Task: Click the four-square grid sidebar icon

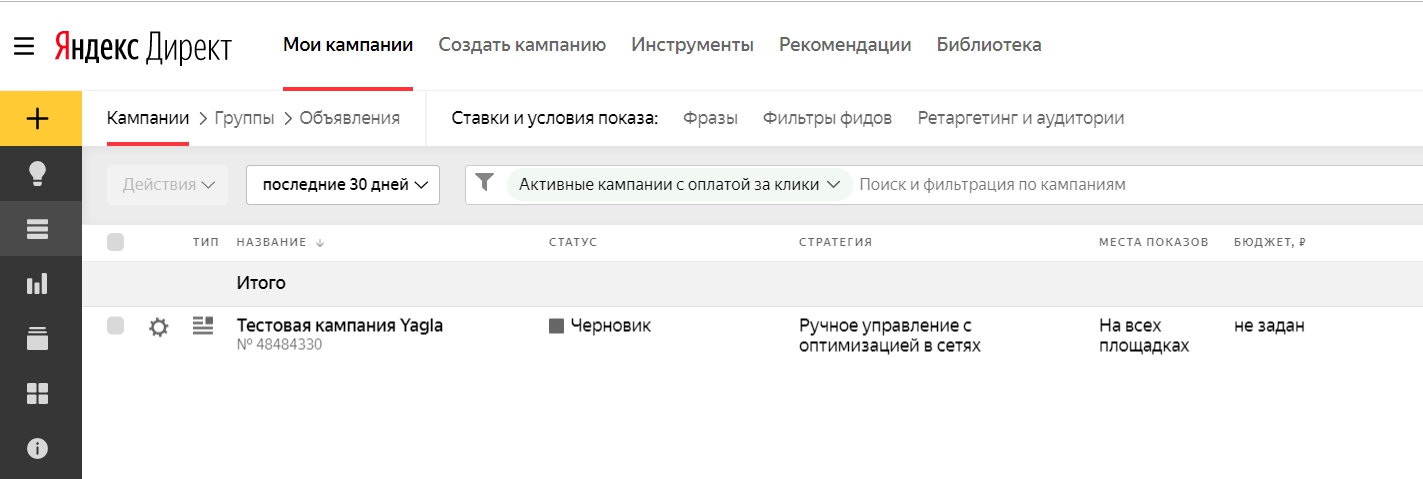Action: 37,394
